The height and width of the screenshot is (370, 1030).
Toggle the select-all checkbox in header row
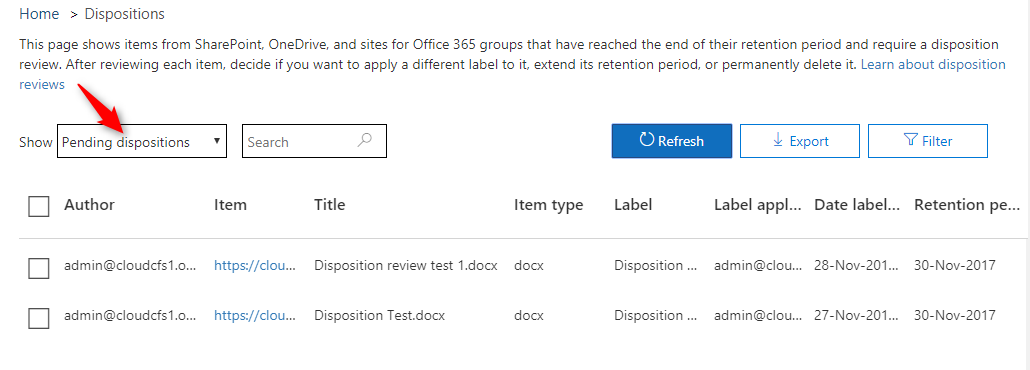[x=39, y=206]
